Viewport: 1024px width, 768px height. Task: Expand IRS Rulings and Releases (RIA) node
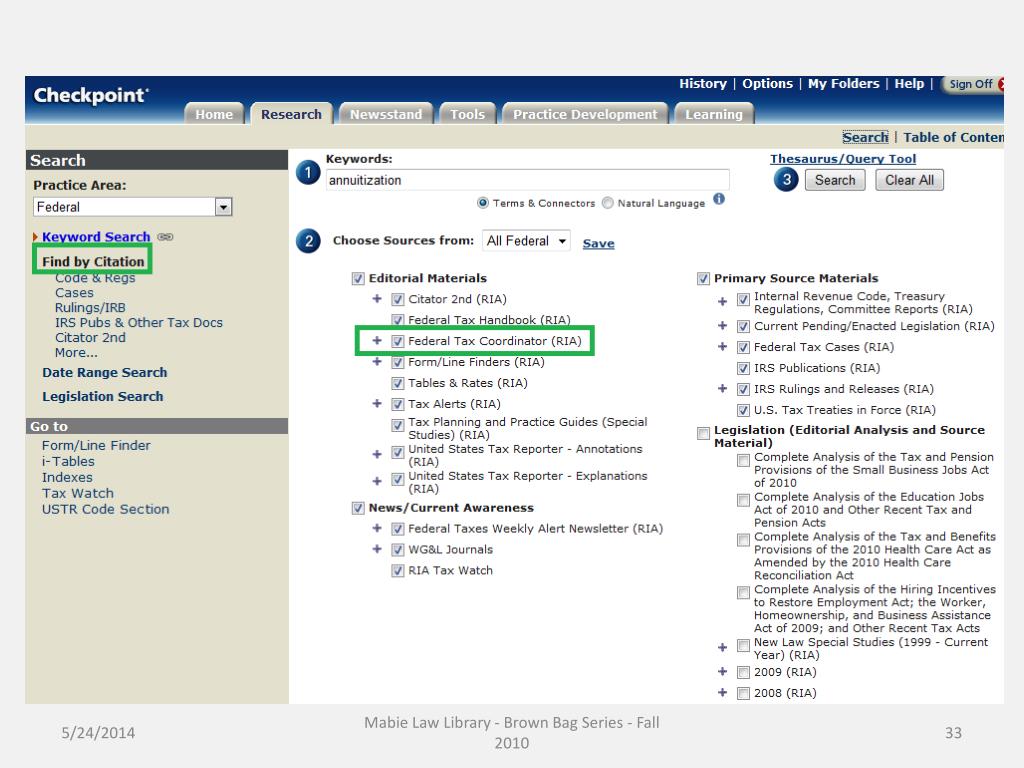(722, 389)
